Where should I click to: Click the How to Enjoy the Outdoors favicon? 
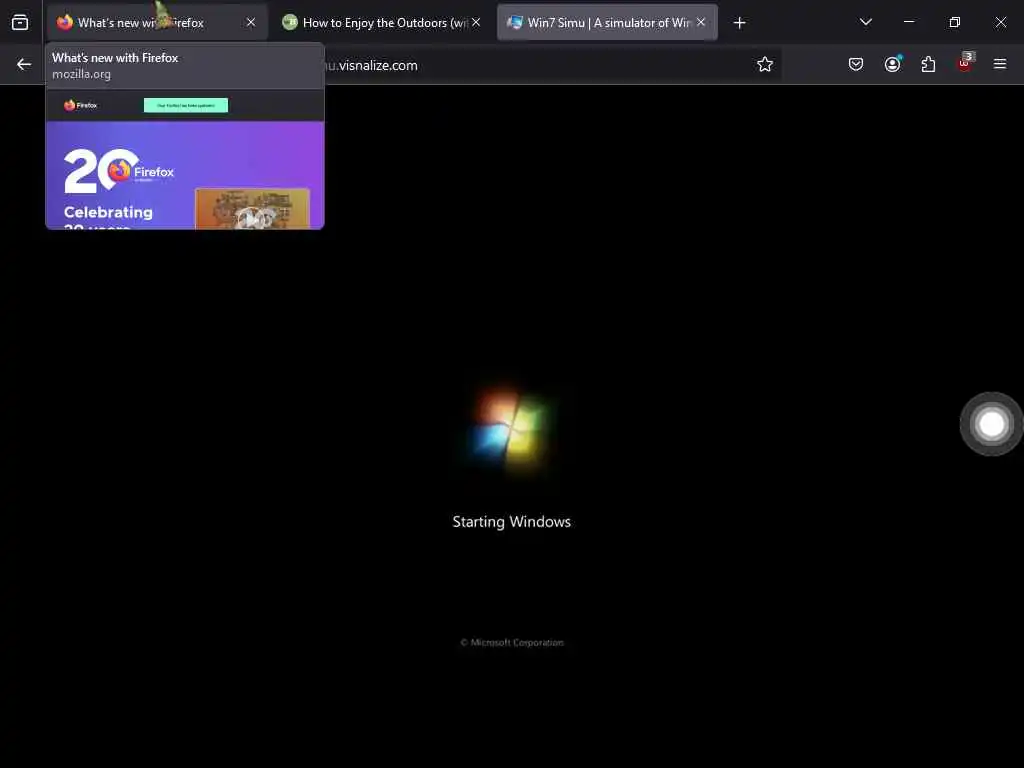(289, 22)
